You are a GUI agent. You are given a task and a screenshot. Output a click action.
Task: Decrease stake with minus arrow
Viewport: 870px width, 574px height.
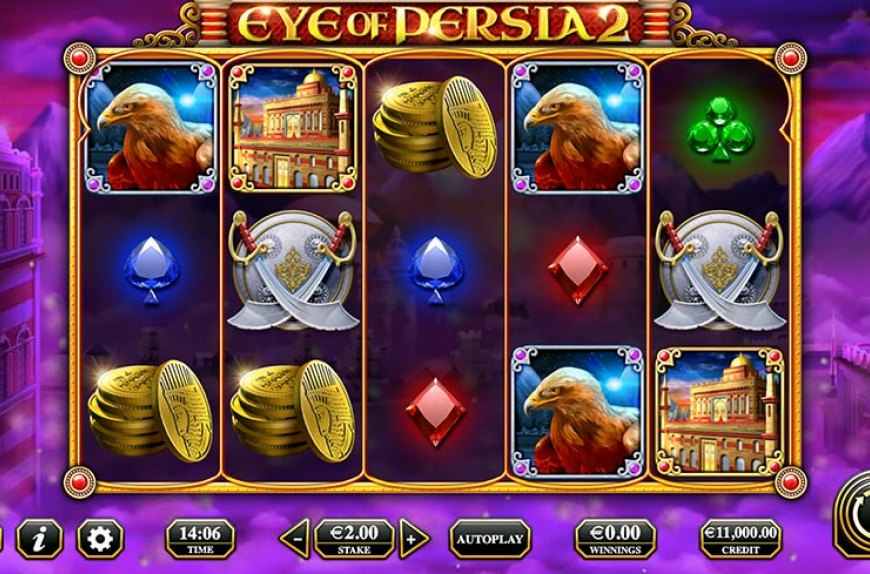click(295, 539)
